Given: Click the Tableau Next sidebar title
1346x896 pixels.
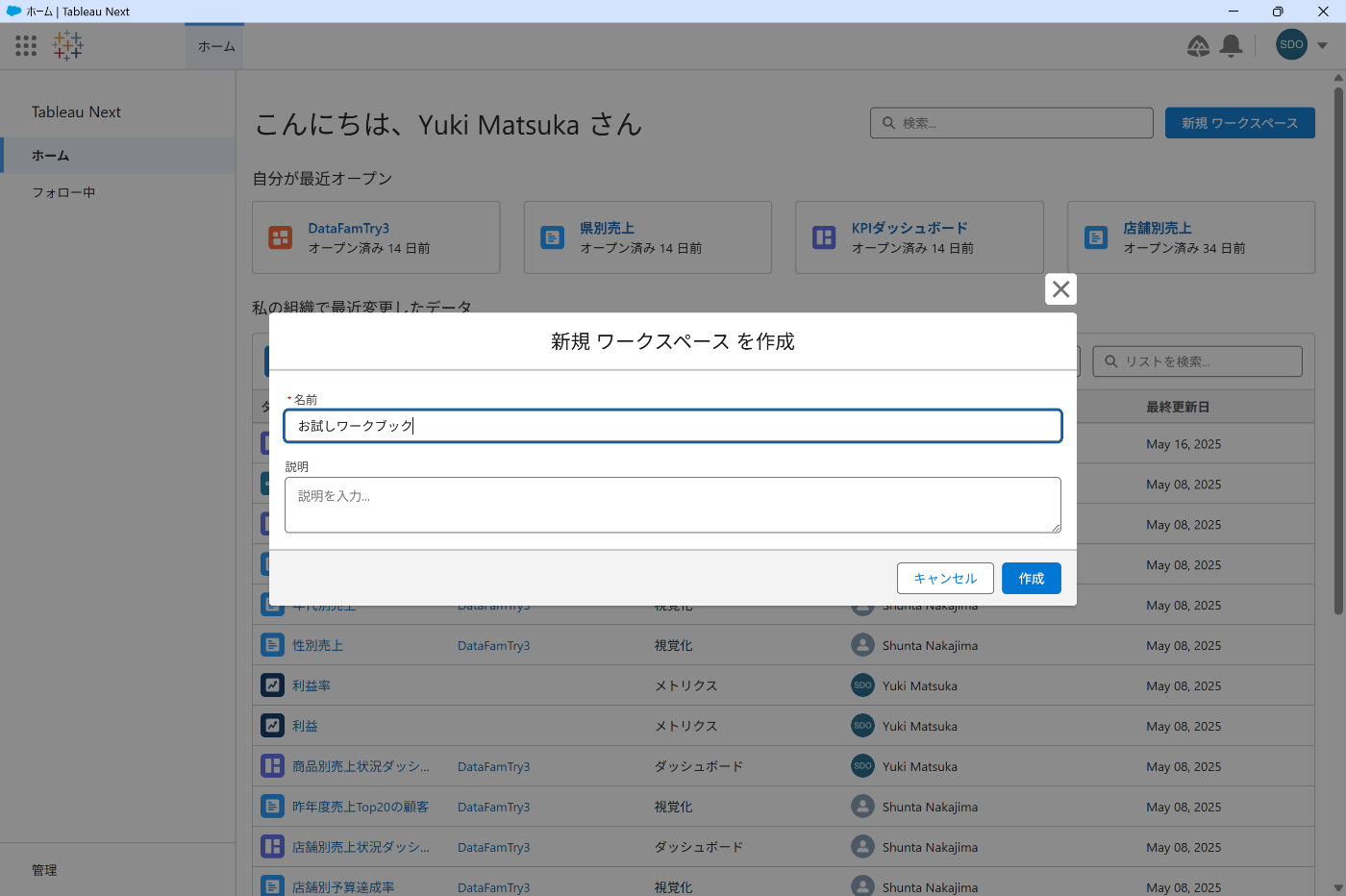Looking at the screenshot, I should click(76, 112).
